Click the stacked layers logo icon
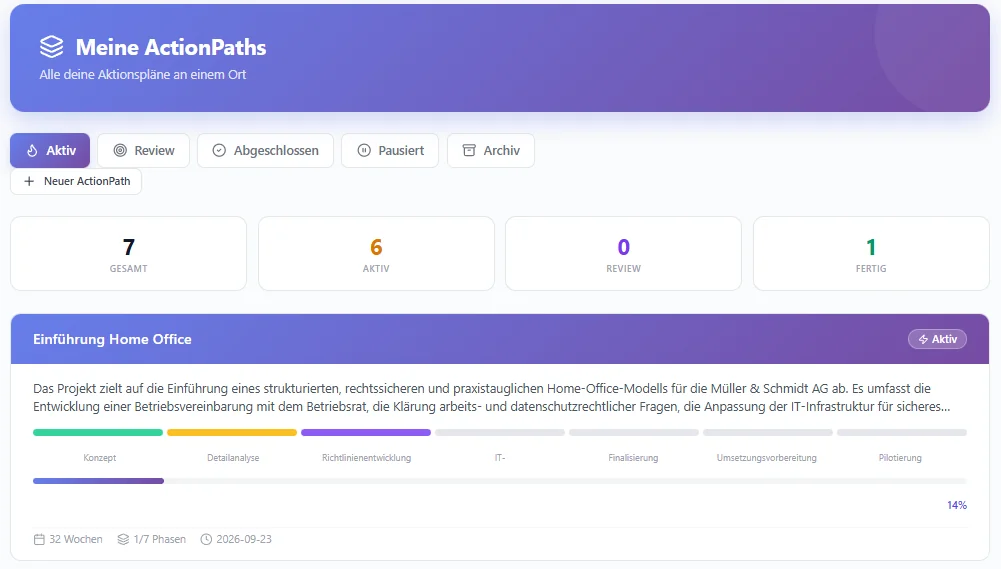This screenshot has width=1001, height=569. (51, 47)
